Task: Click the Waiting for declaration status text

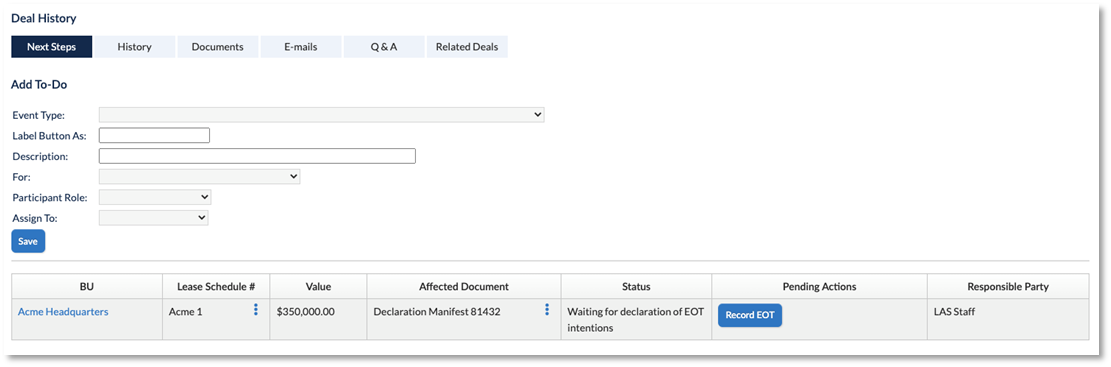Action: point(636,320)
